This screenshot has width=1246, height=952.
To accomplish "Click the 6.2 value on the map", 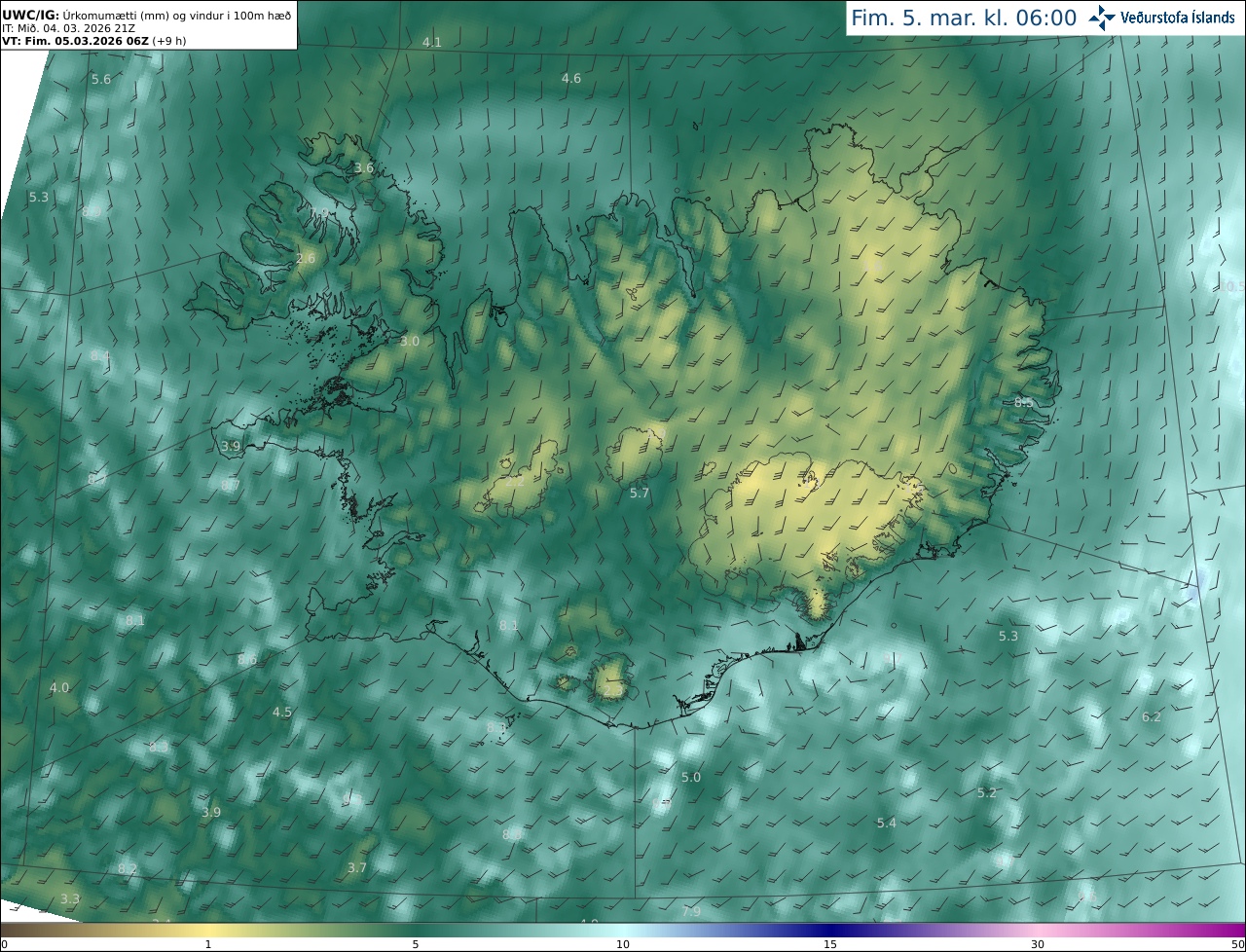I will click(x=1152, y=716).
